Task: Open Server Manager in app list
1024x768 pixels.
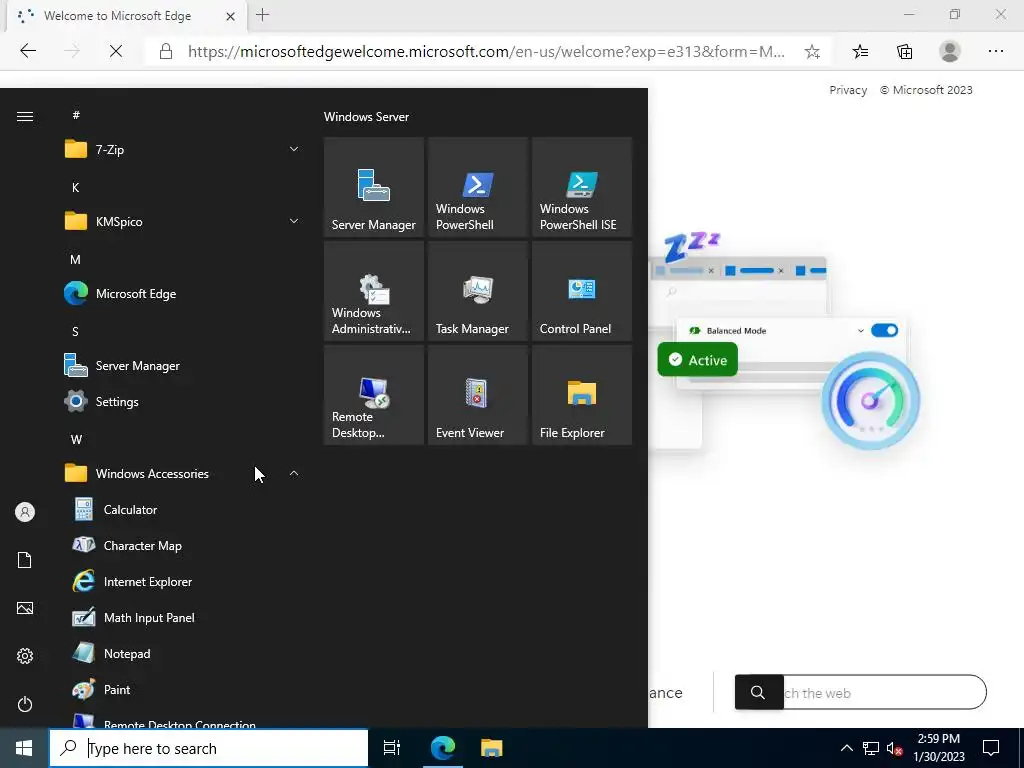Action: pos(183,366)
